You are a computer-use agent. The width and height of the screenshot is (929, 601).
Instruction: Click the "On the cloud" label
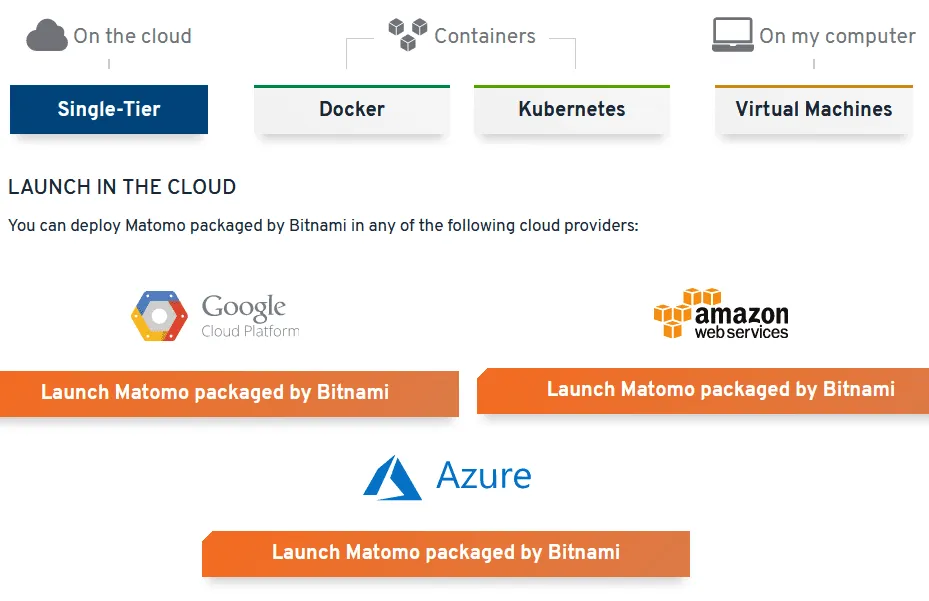pos(131,36)
